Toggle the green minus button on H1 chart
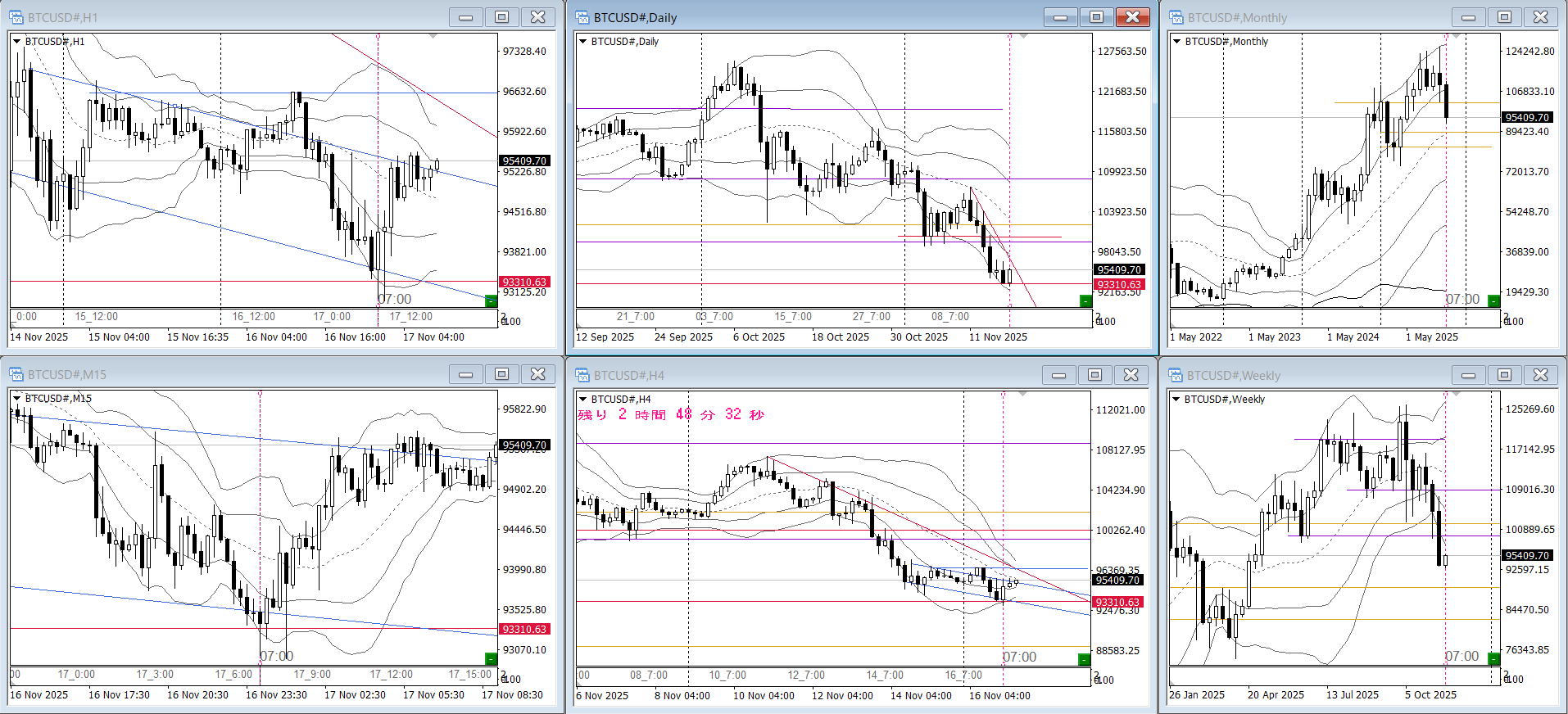Screen dimensions: 1568x714 click(x=491, y=301)
